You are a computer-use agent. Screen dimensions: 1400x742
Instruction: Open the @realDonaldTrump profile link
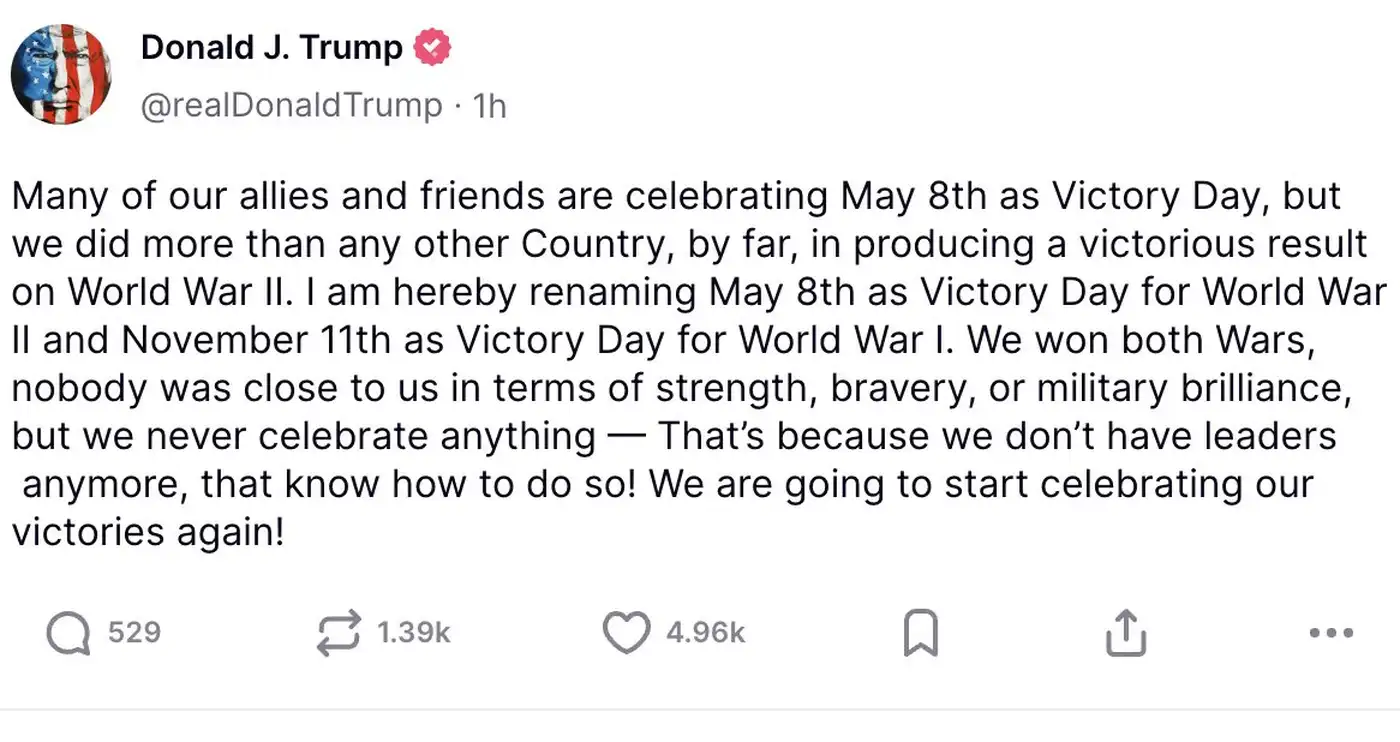click(x=290, y=104)
